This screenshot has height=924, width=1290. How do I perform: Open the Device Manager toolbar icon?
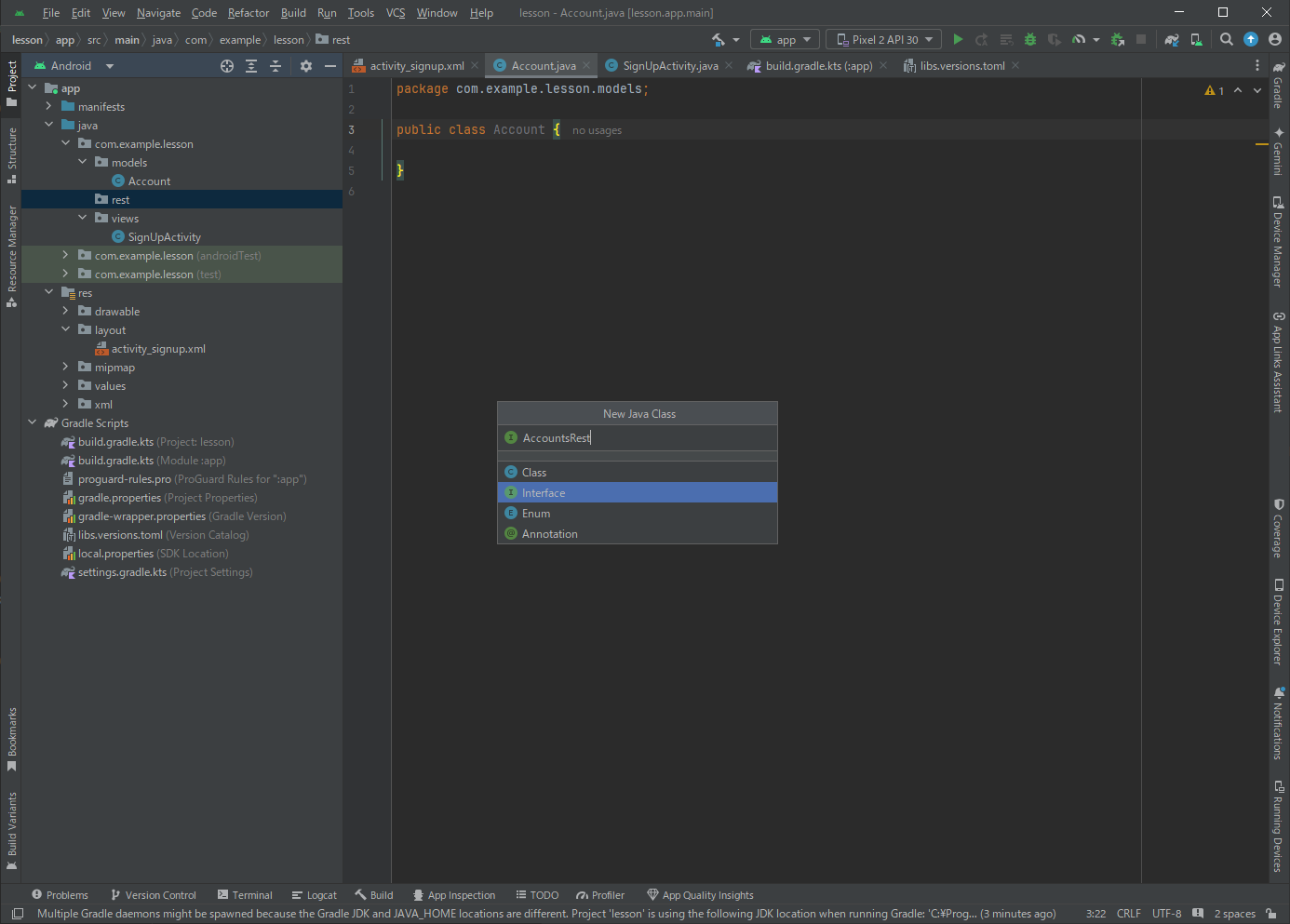(x=1196, y=39)
